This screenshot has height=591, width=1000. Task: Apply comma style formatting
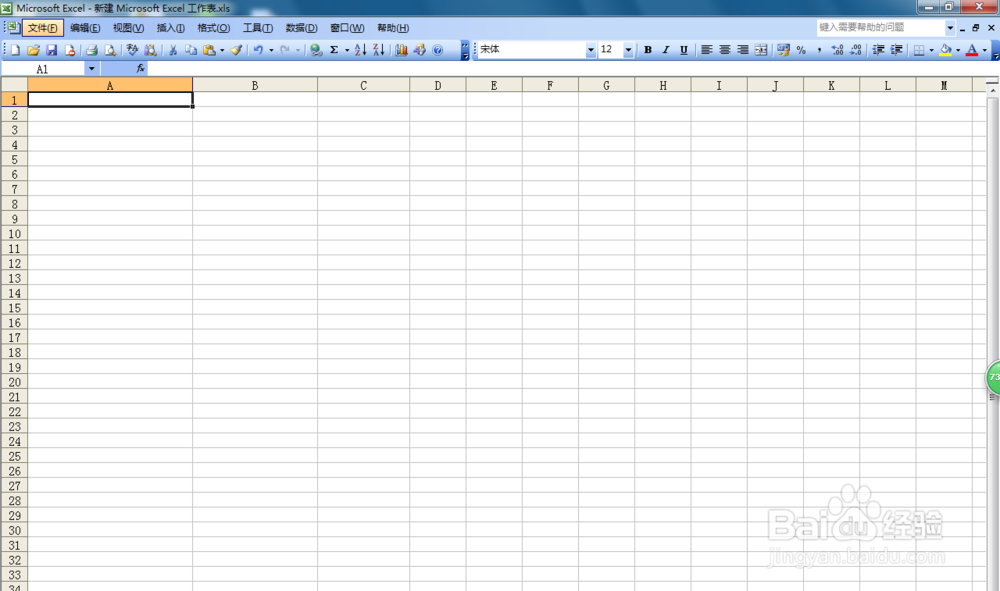tap(819, 50)
